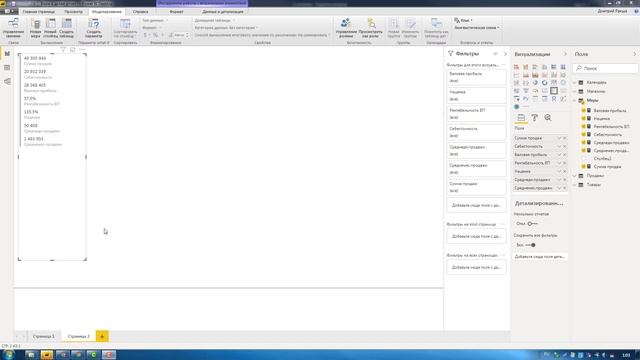The width and height of the screenshot is (640, 360).
Task: Click the Fields search box
Action: 605,68
